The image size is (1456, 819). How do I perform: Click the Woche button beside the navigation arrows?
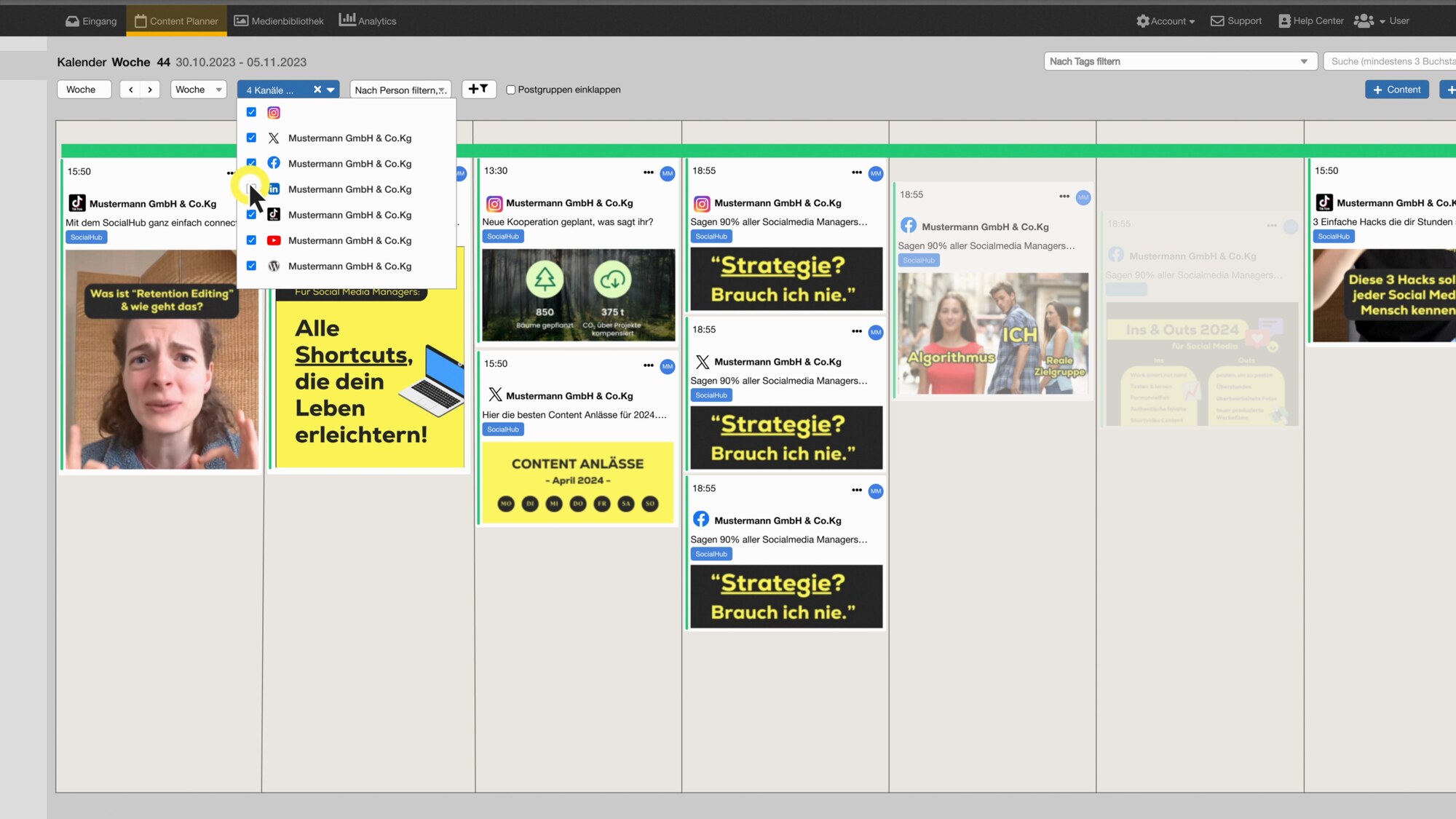coord(84,90)
